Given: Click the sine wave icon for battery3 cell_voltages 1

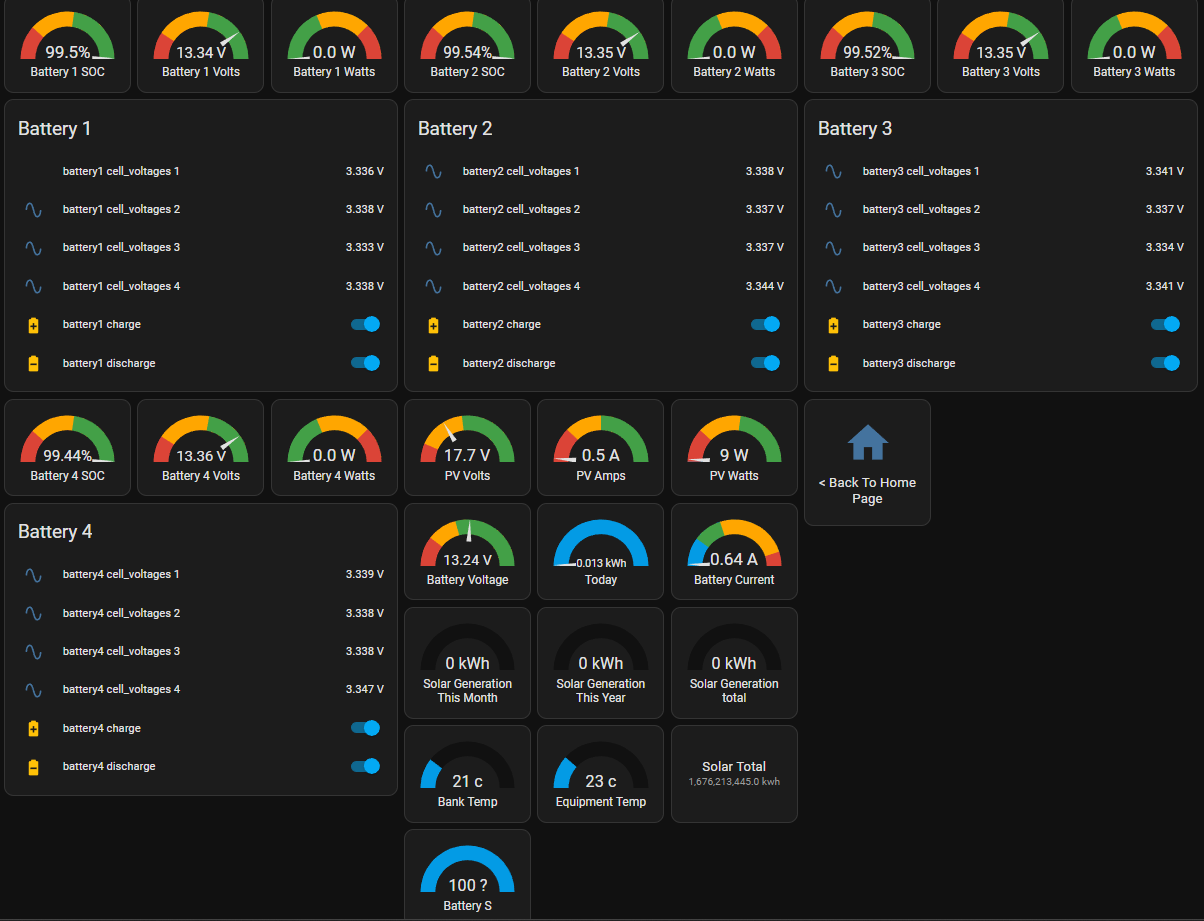Looking at the screenshot, I should click(x=833, y=172).
